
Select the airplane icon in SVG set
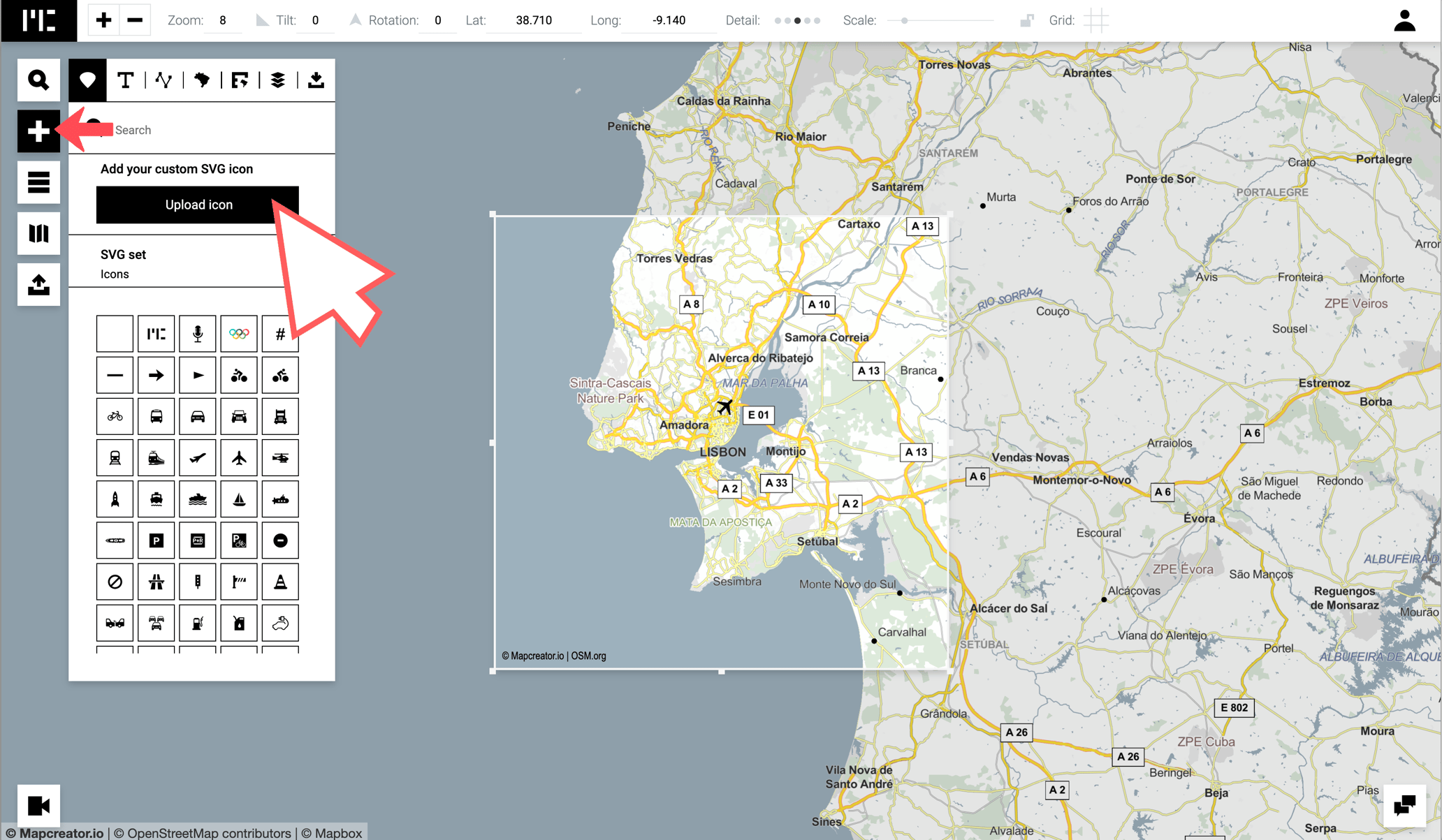click(x=239, y=458)
